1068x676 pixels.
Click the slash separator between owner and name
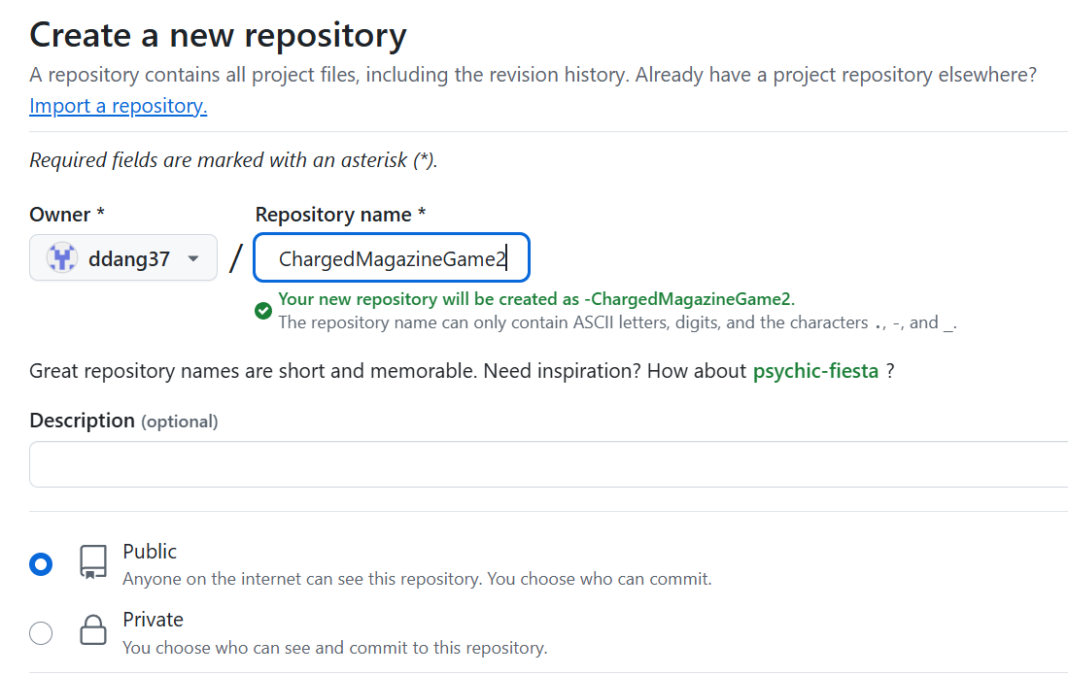[236, 259]
